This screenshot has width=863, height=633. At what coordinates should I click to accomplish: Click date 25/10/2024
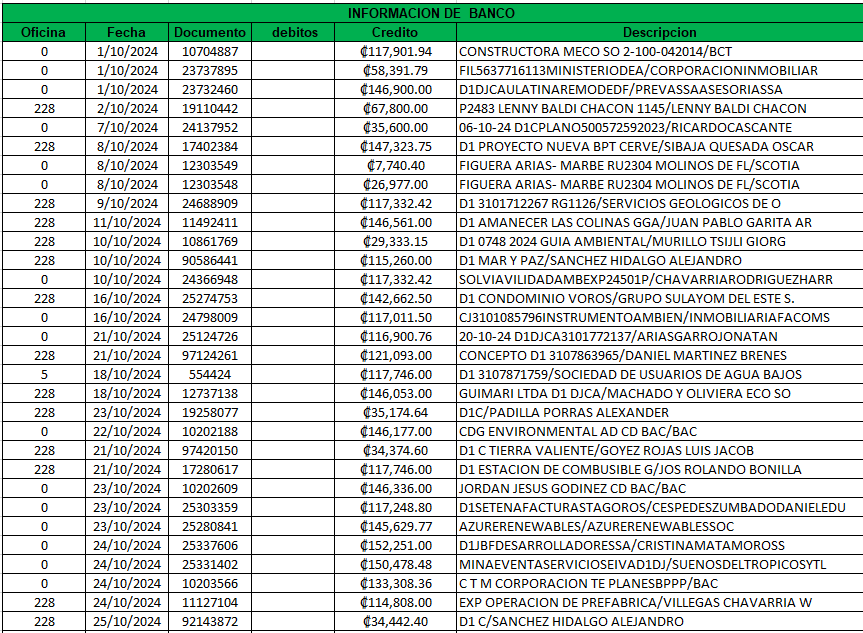pyautogui.click(x=127, y=621)
